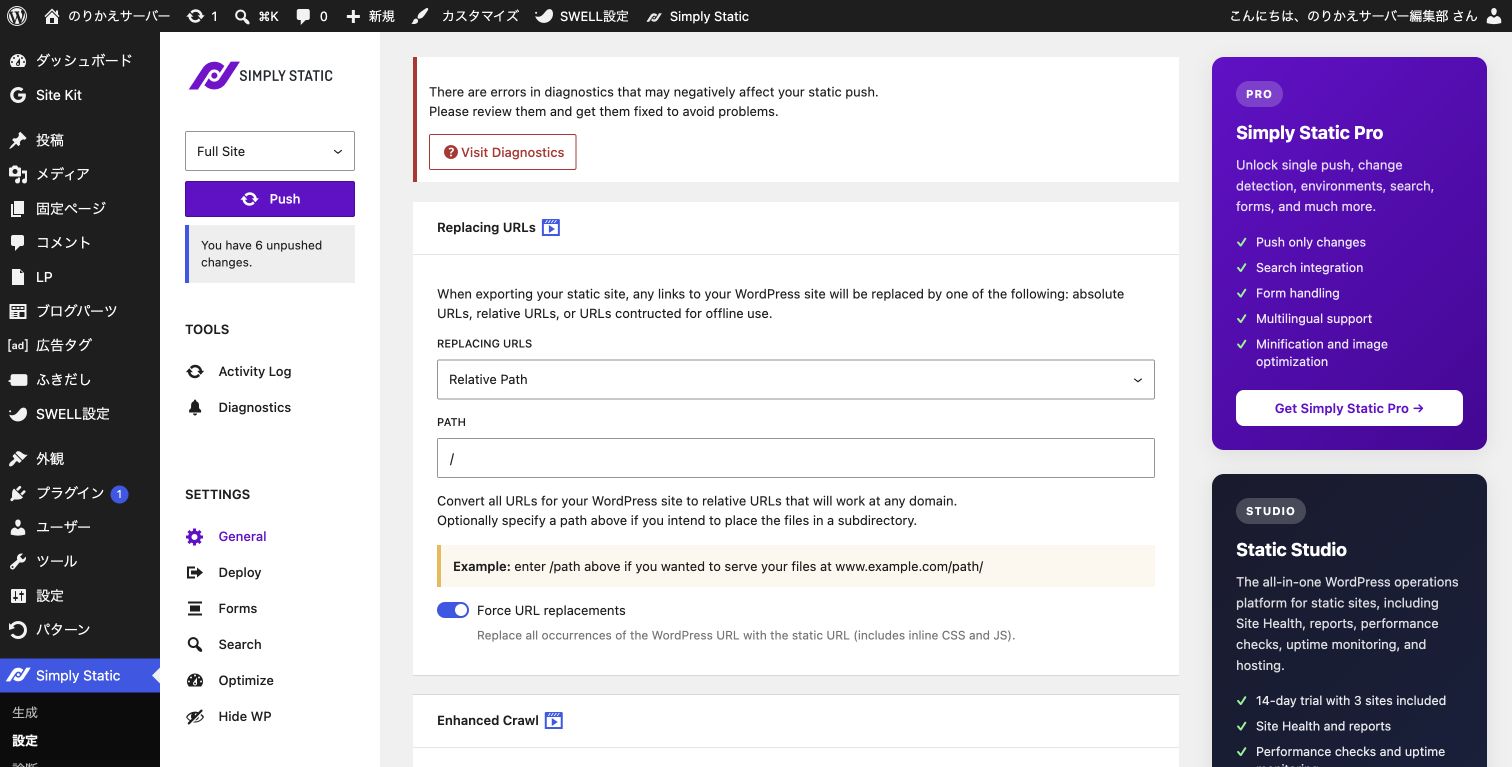Click the WordPress logo in admin bar

pos(17,16)
